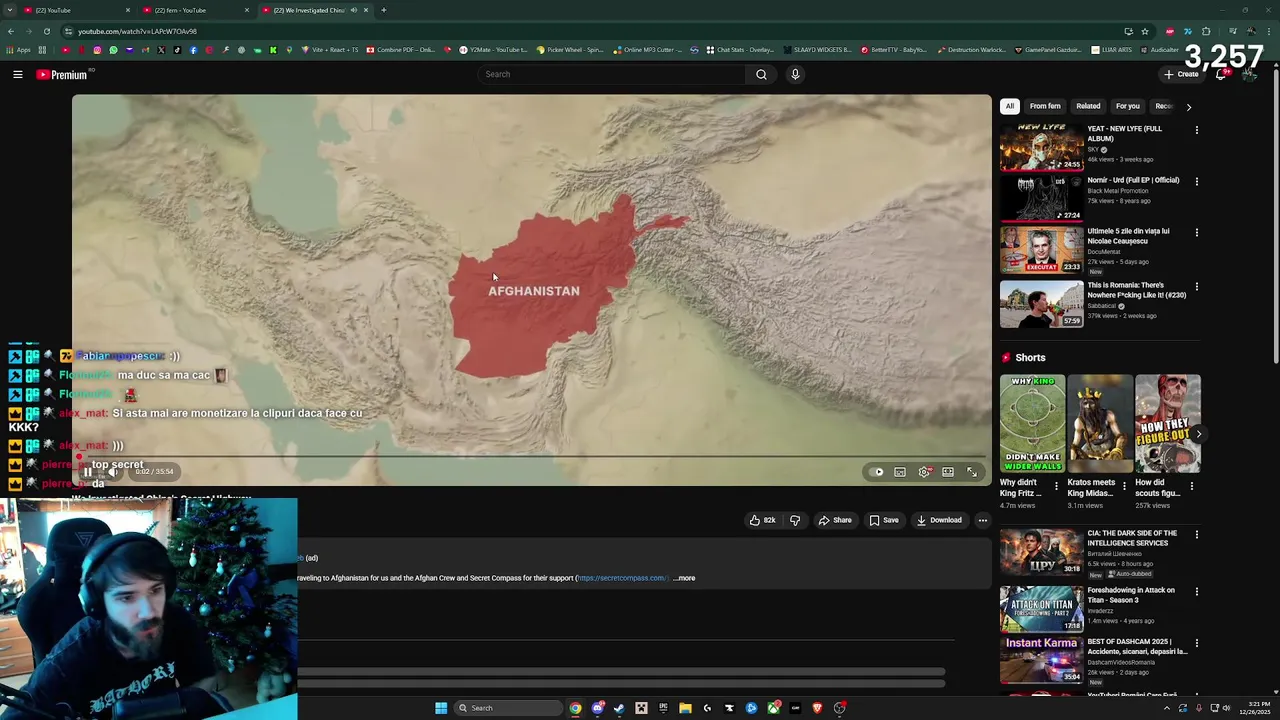Open Chrome extensions puzzle icon

tap(1206, 31)
